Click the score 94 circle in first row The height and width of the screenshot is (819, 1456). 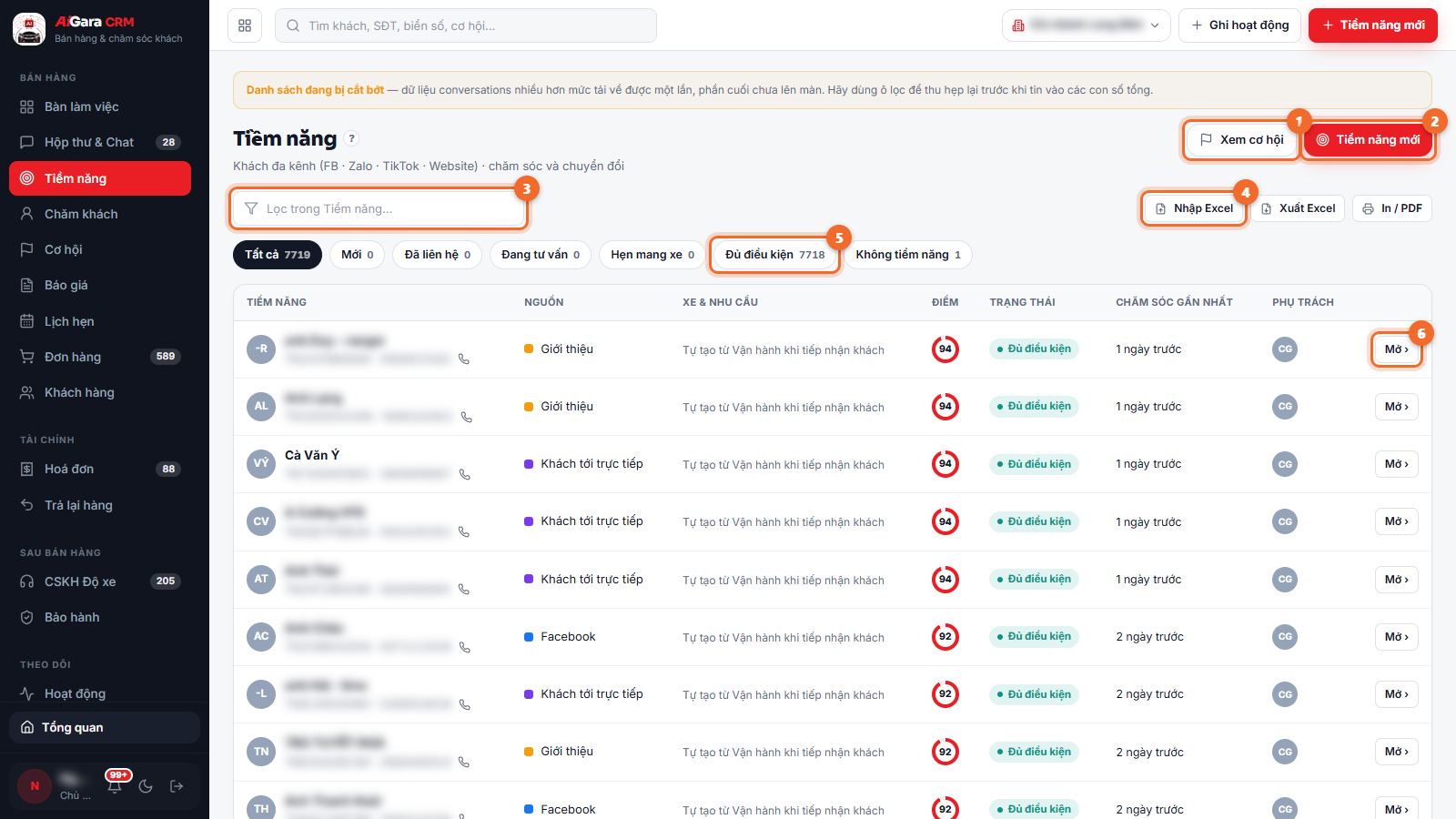pos(945,349)
